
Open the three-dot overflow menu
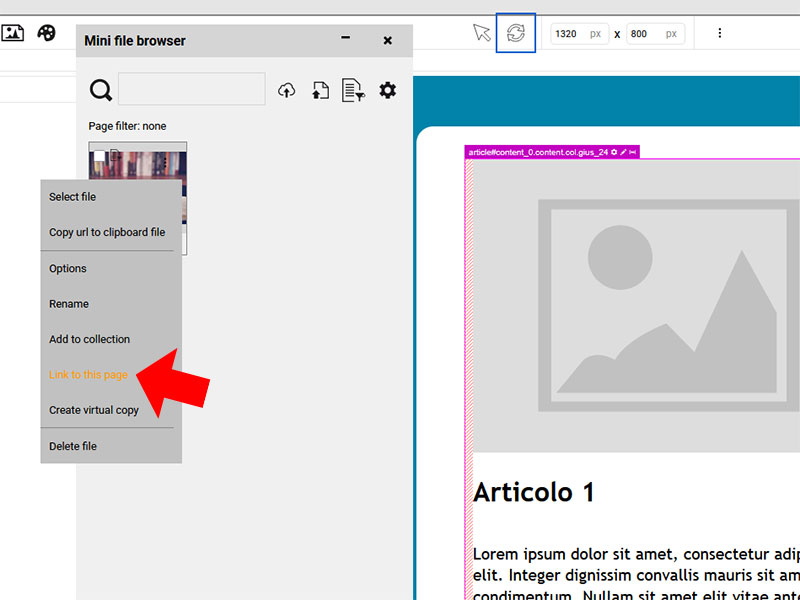(x=720, y=32)
